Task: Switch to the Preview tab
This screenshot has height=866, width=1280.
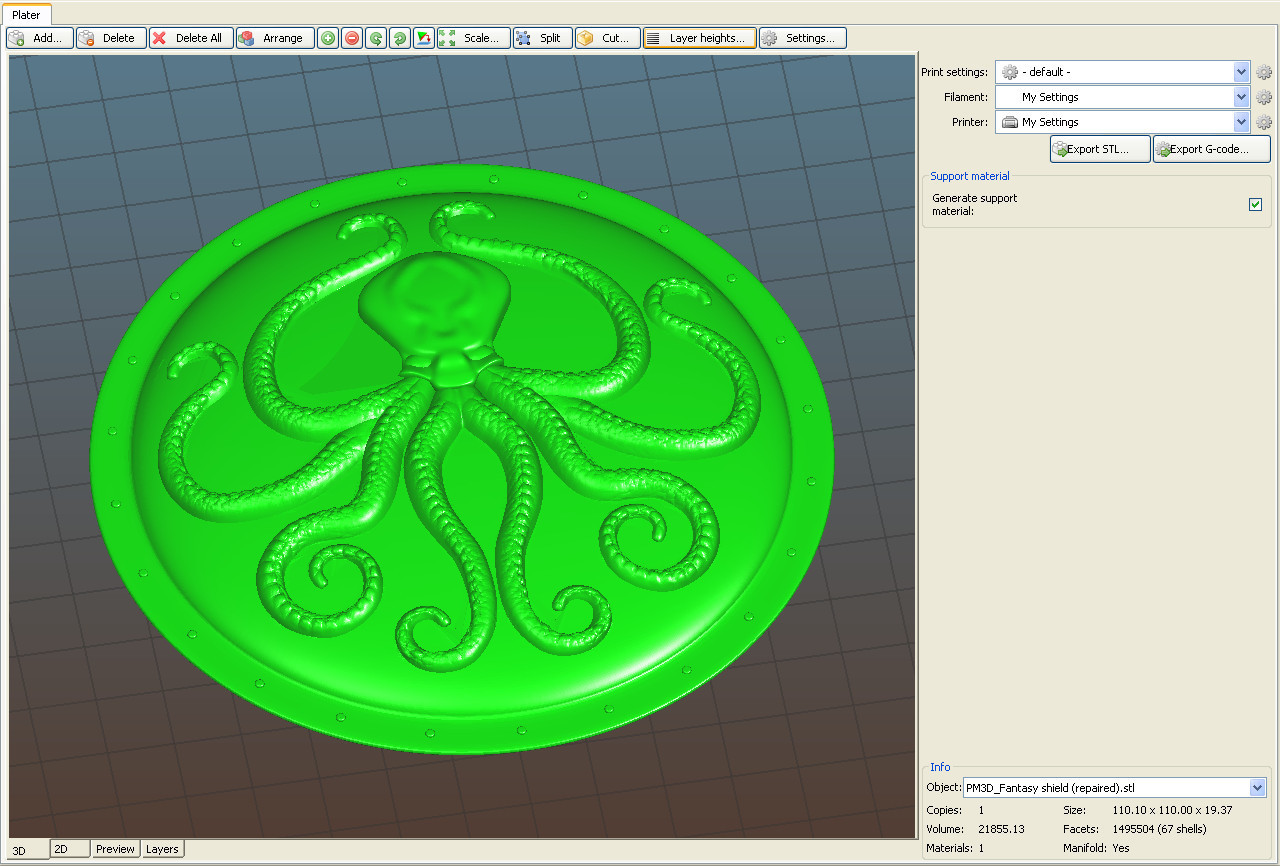Action: (115, 849)
